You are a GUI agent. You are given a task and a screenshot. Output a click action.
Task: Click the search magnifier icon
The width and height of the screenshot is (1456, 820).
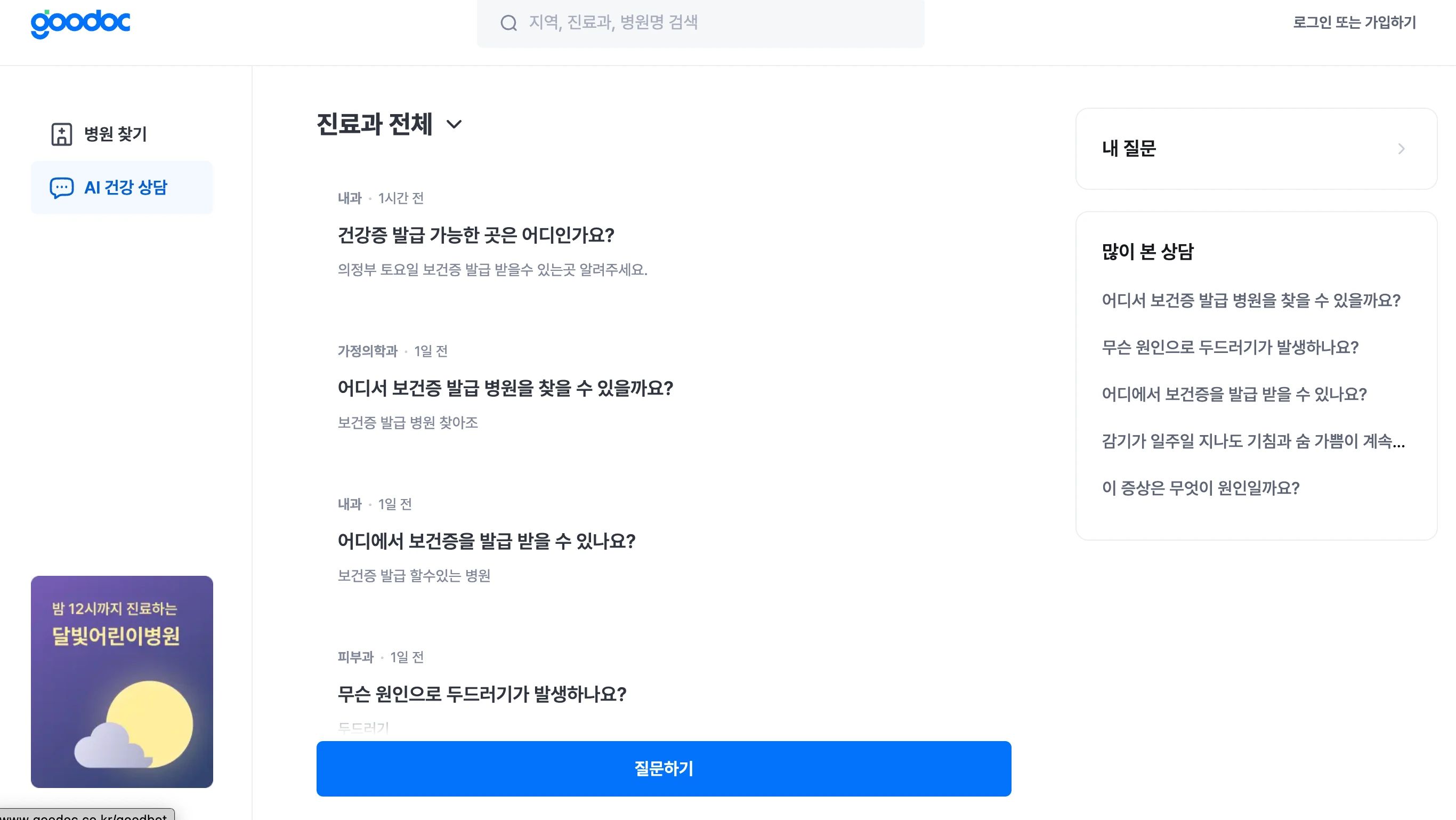point(509,23)
